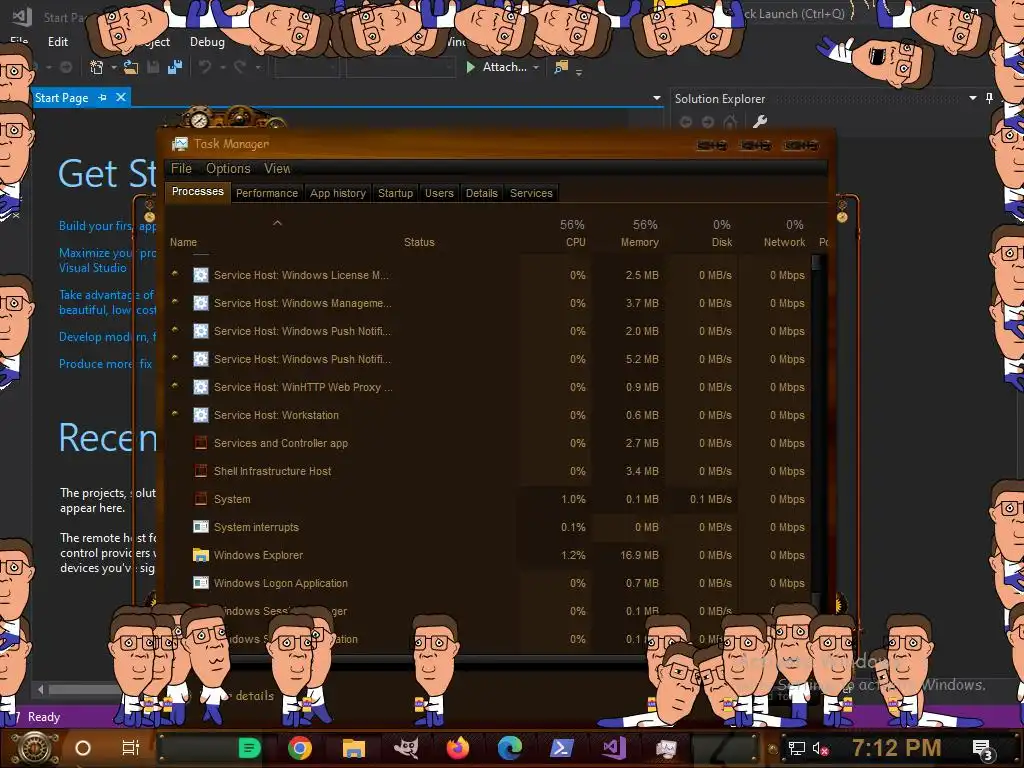Select the Processes tab
The height and width of the screenshot is (768, 1024).
pyautogui.click(x=197, y=191)
